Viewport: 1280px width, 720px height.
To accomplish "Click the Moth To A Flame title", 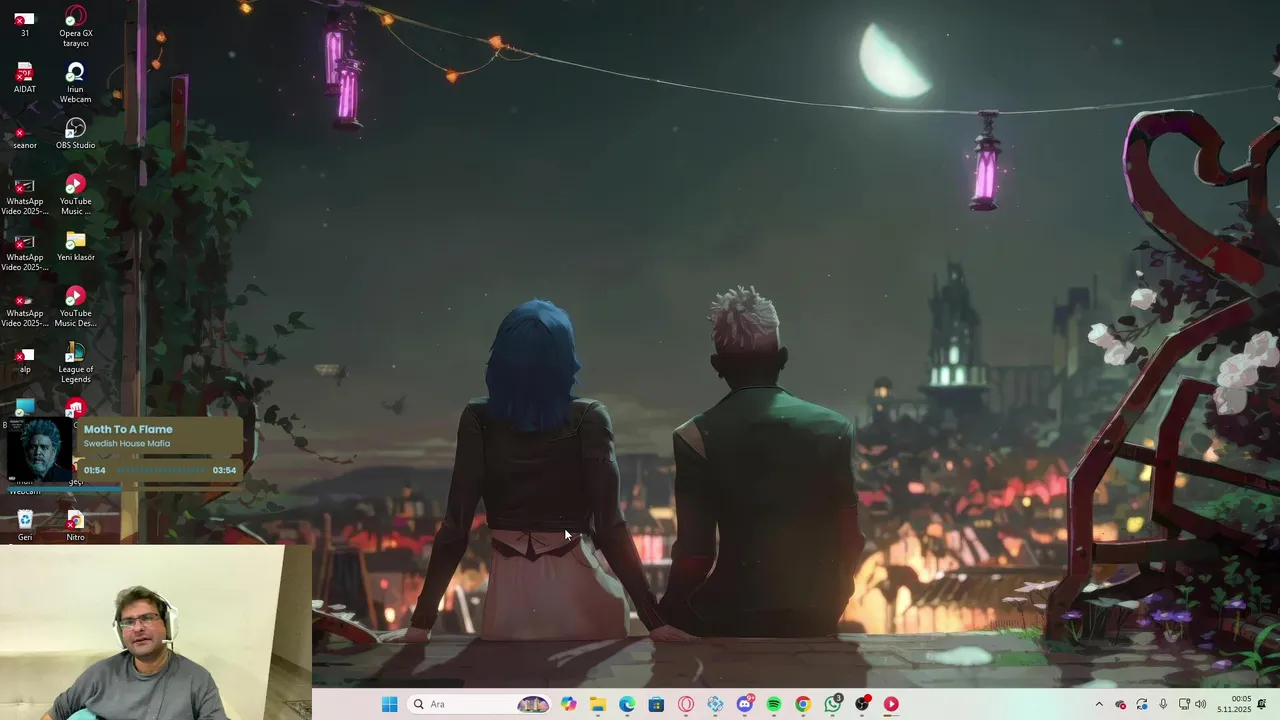I will 128,429.
